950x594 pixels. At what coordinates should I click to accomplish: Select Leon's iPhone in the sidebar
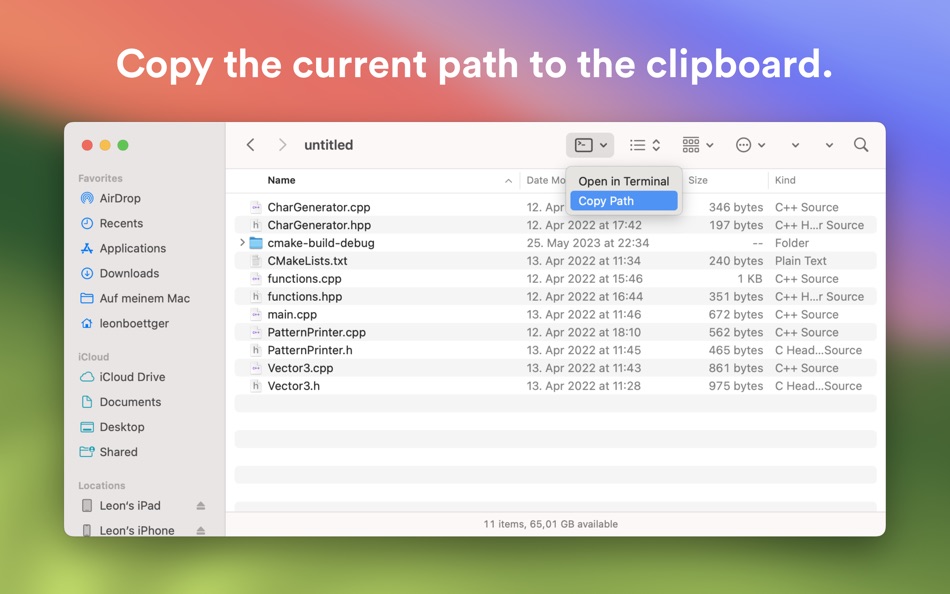(x=137, y=530)
